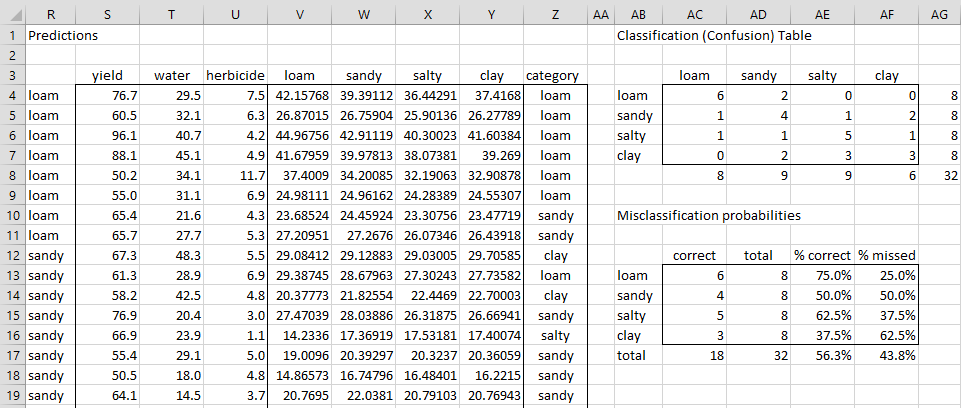Select the column V header
The width and height of the screenshot is (961, 408).
tap(300, 16)
